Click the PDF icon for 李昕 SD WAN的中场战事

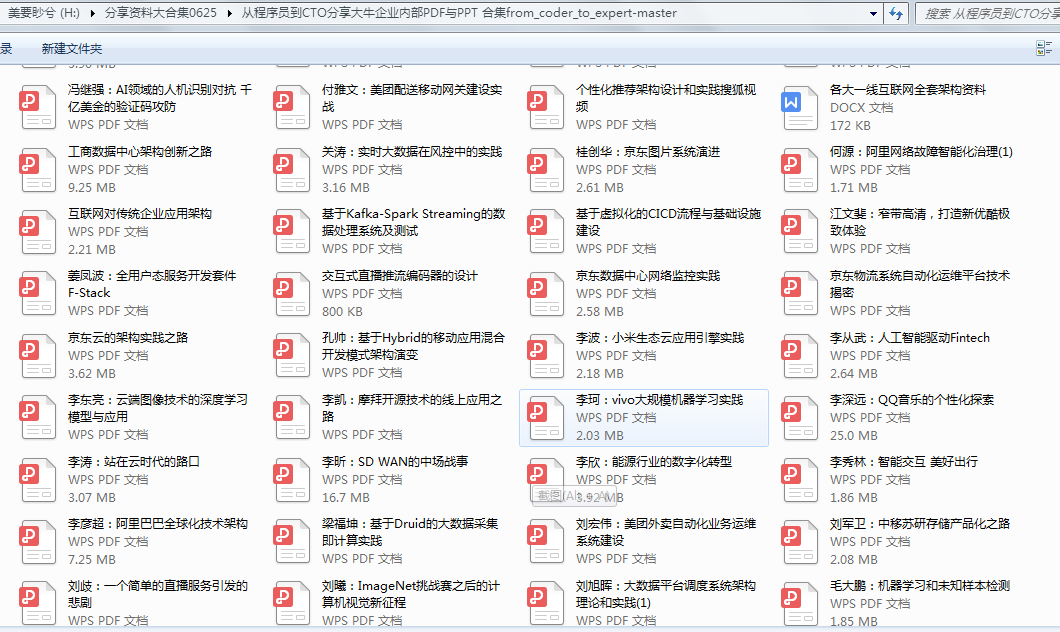[x=292, y=479]
